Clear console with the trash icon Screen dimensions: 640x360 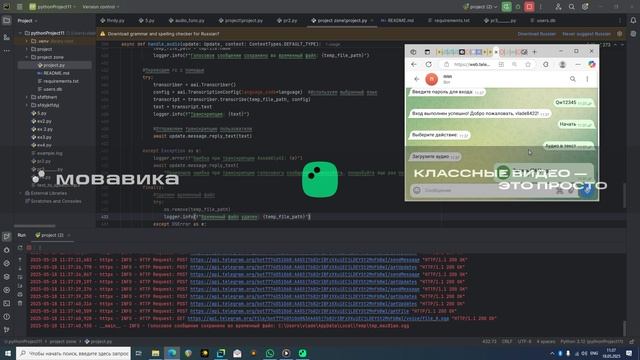point(20,303)
